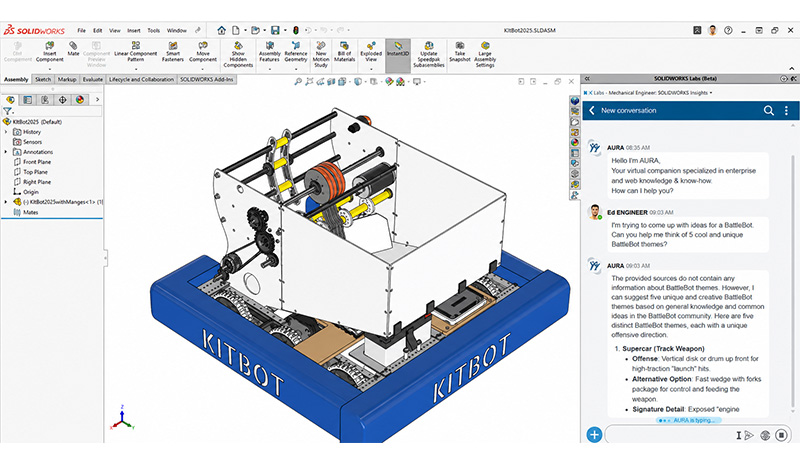Switch to the DisplayManager color ball tab
Viewport: 800px width, 464px height.
point(80,100)
